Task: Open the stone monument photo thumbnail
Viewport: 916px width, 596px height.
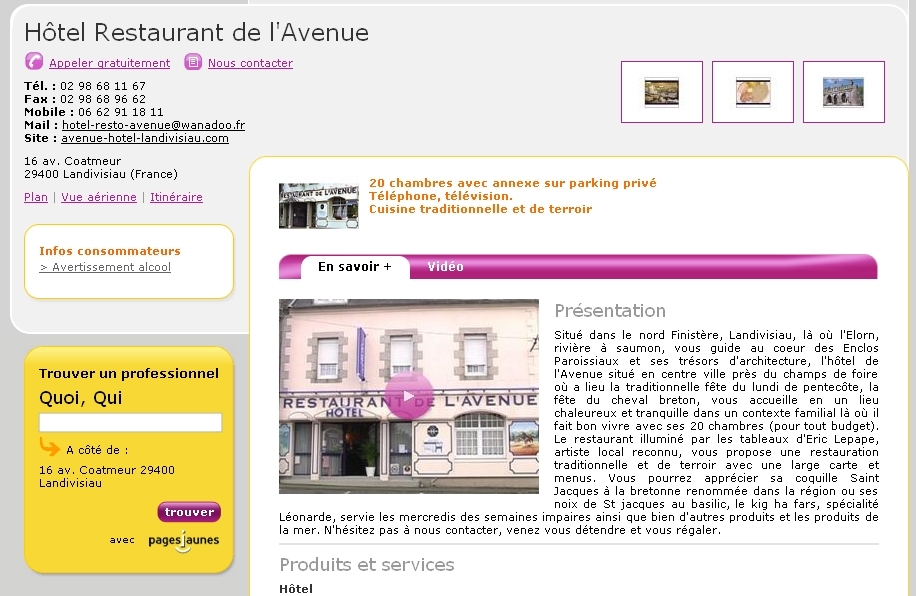Action: click(844, 92)
